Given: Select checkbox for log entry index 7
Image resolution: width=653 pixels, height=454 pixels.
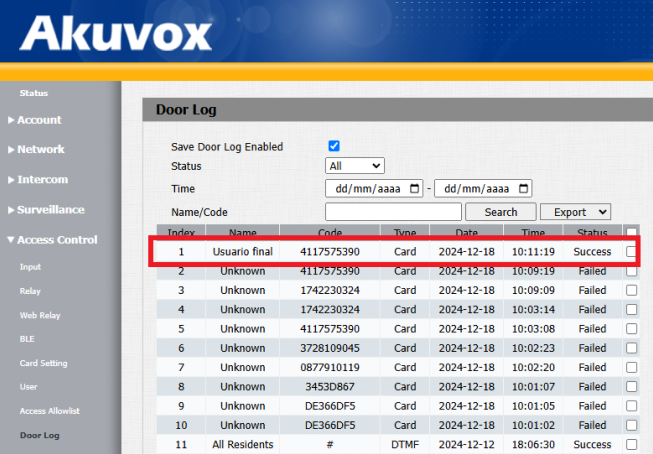Looking at the screenshot, I should tap(631, 367).
